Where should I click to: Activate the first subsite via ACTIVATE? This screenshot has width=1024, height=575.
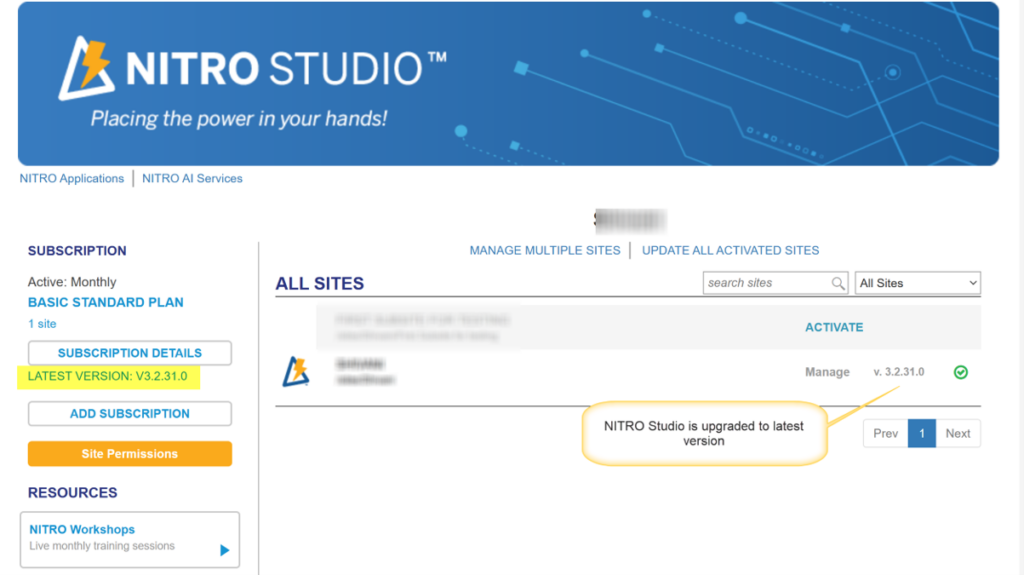834,327
